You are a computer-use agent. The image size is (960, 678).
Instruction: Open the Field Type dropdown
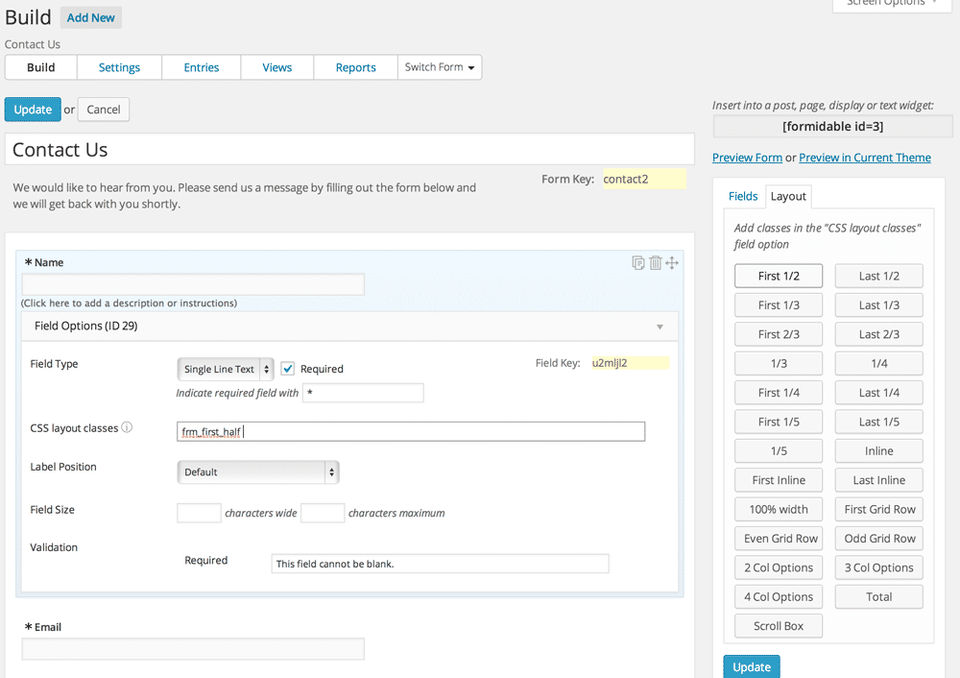tap(225, 369)
